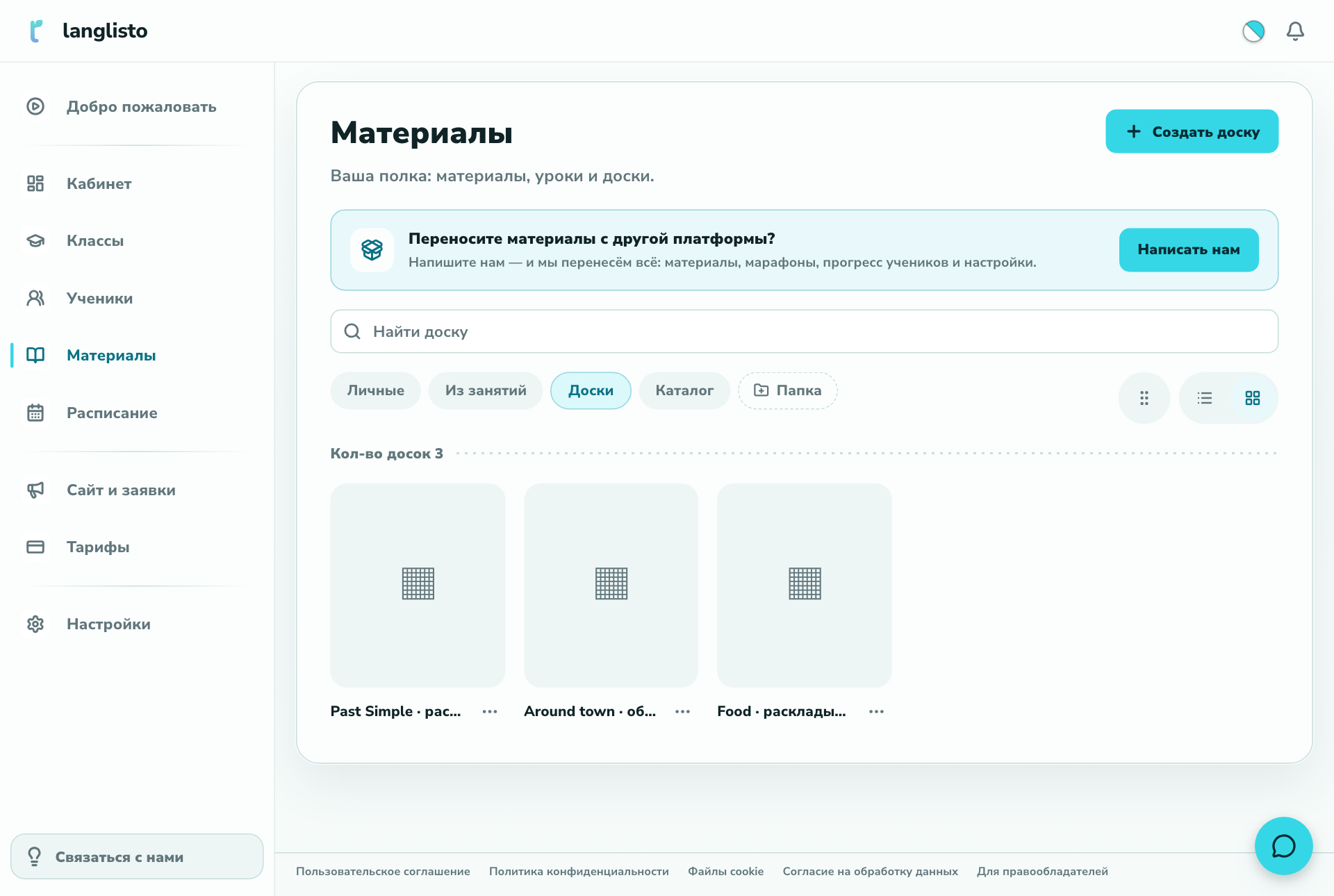Open the 'Past Simple' board thumbnail

(418, 585)
